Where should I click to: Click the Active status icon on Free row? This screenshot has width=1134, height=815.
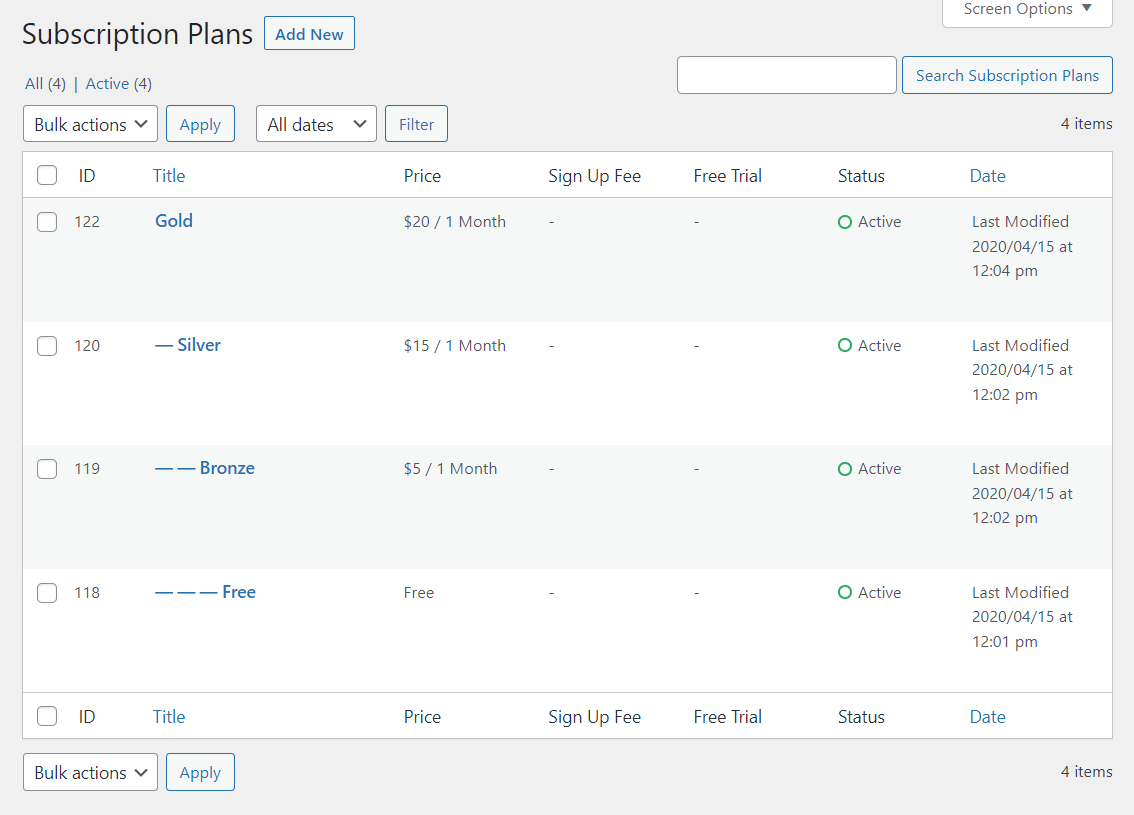[x=845, y=592]
